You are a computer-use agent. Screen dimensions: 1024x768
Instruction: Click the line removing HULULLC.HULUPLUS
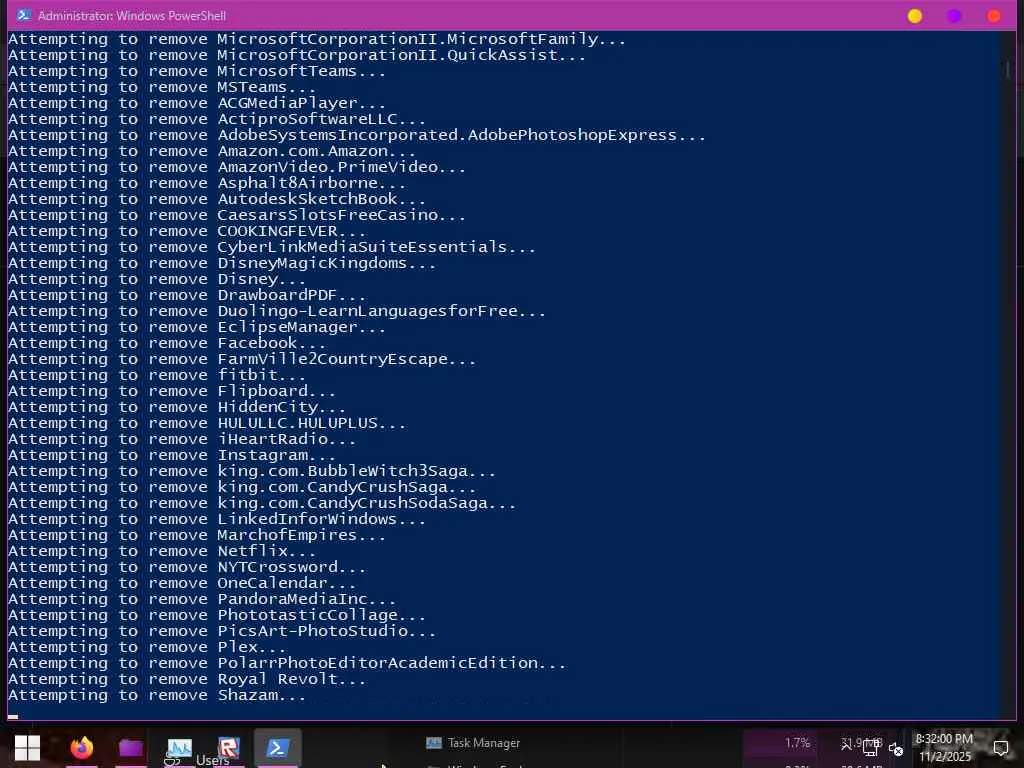[207, 423]
